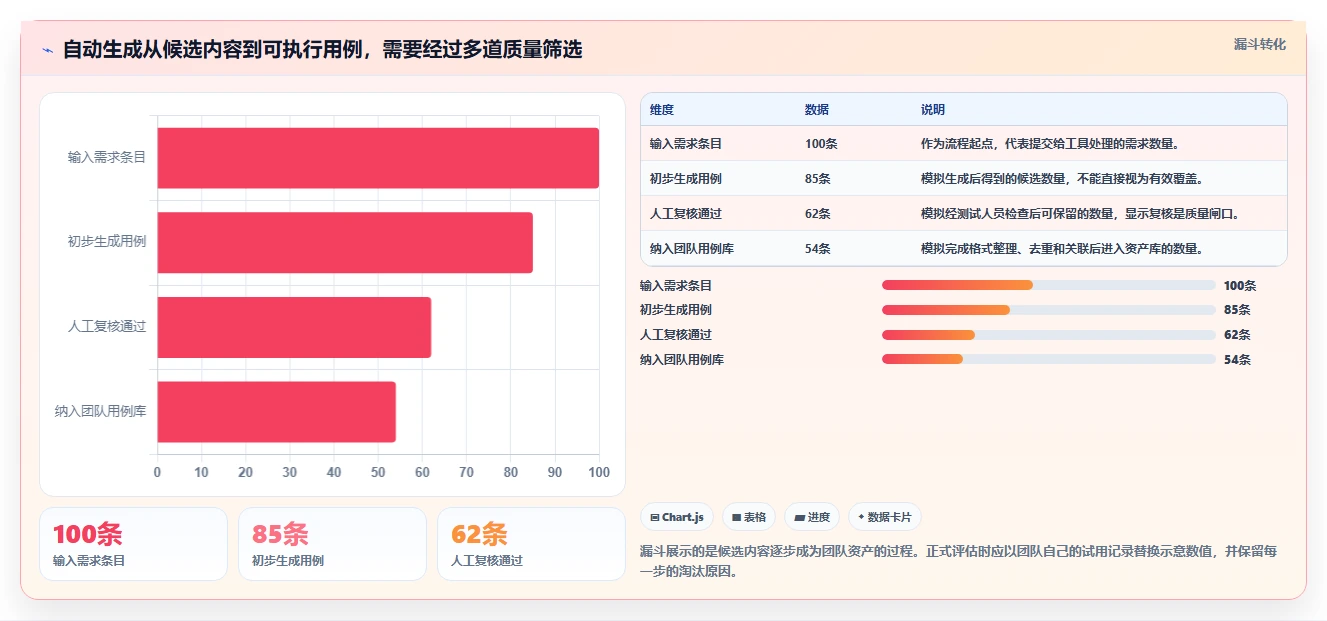
Task: Click the 输入需求条目 label on the chart axis
Action: tap(107, 158)
